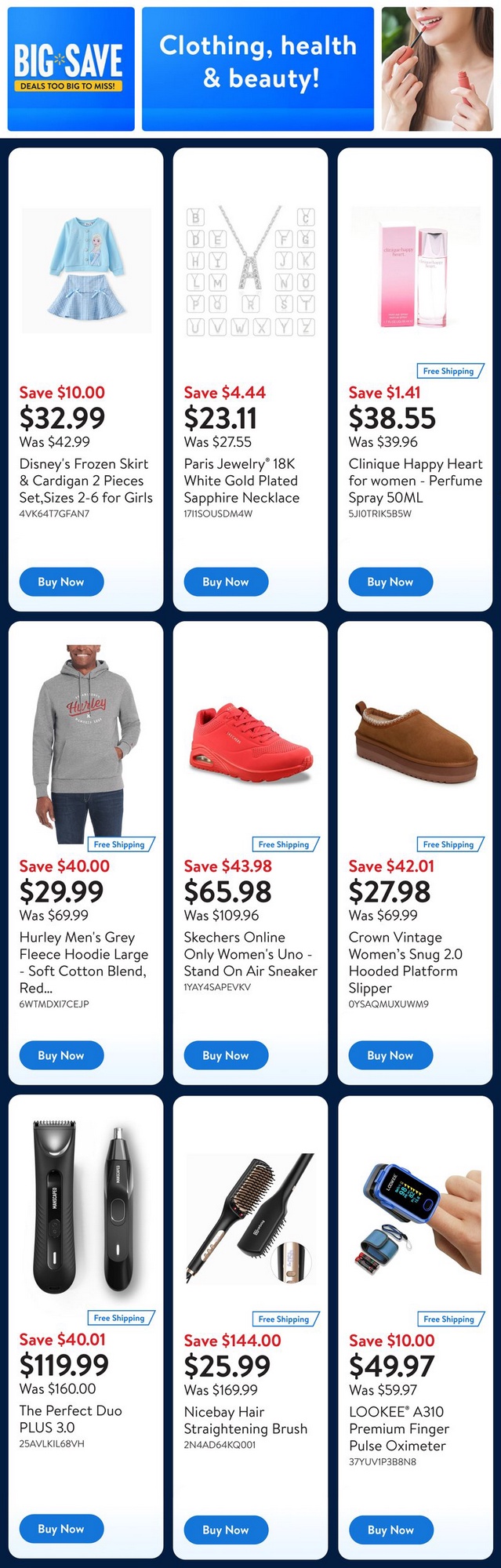Open the Nicebay Hair Straightening Brush title link
The height and width of the screenshot is (1568, 501).
click(245, 1420)
